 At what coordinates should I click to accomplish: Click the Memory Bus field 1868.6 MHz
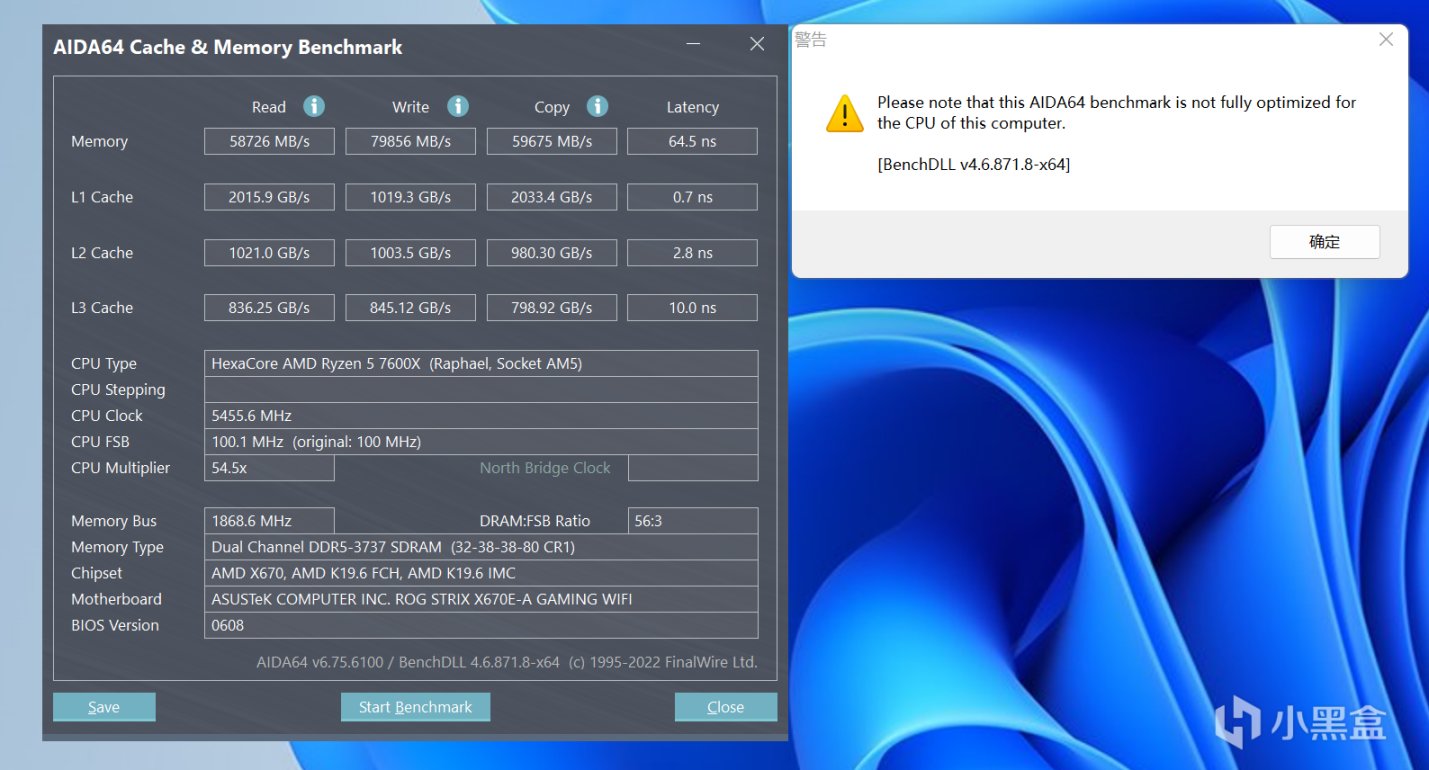269,521
